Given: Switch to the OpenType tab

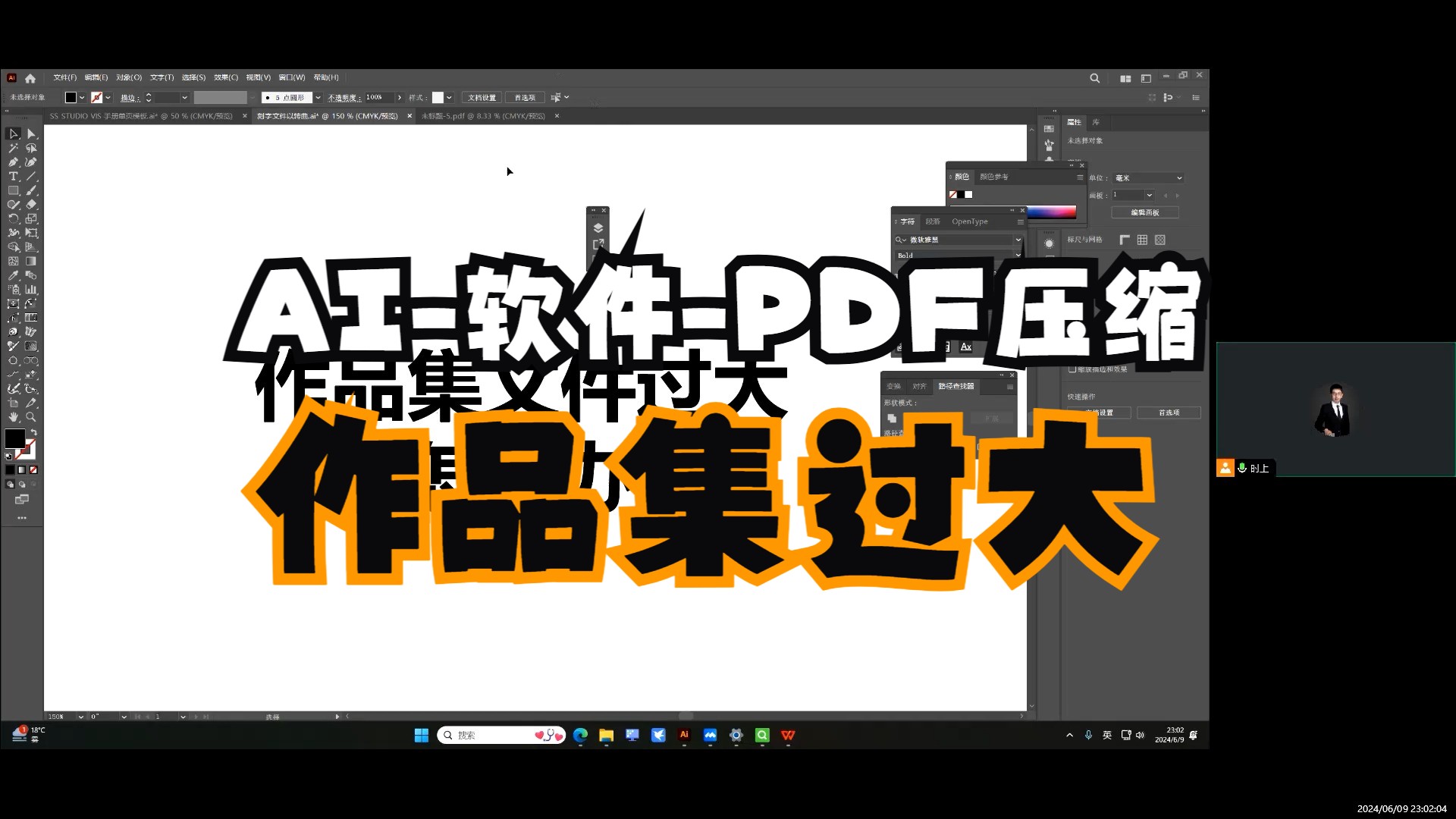Looking at the screenshot, I should pos(969,221).
